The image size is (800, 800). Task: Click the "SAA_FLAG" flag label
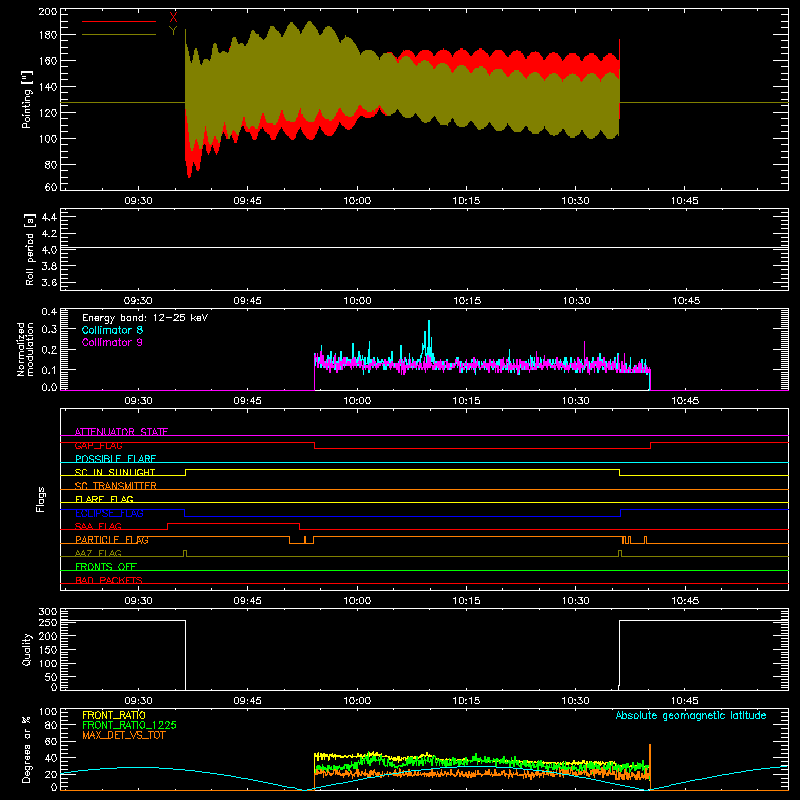point(98,526)
